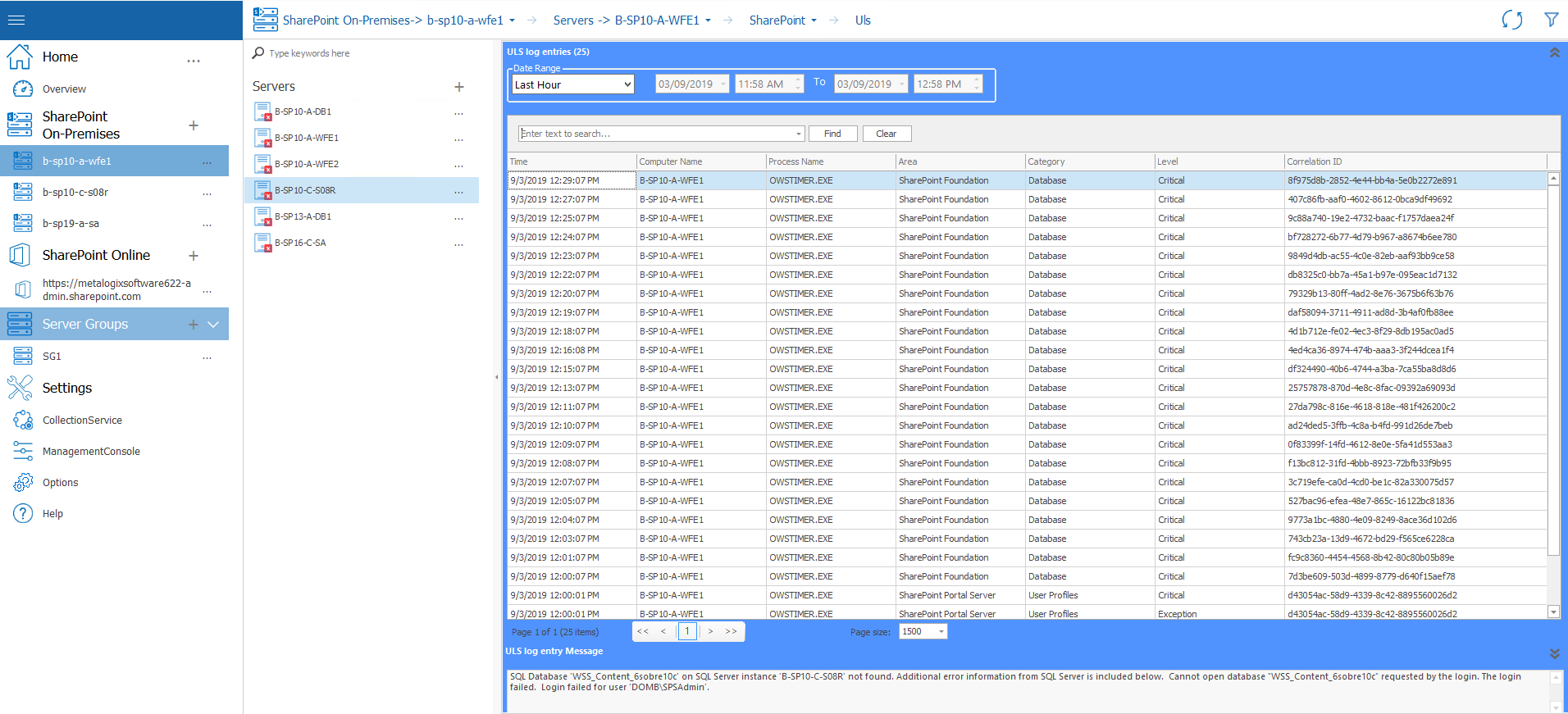
Task: Click the filter funnel icon
Action: click(x=1552, y=20)
